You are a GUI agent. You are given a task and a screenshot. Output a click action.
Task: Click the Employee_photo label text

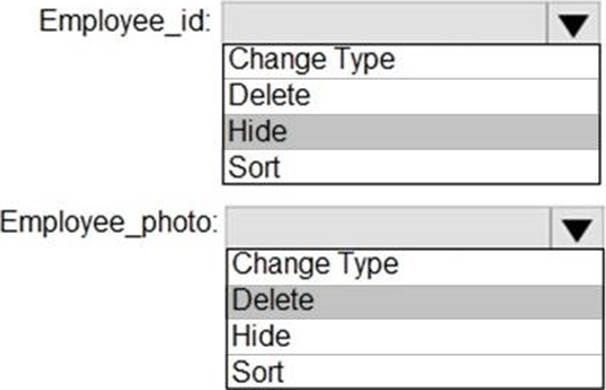coord(109,223)
